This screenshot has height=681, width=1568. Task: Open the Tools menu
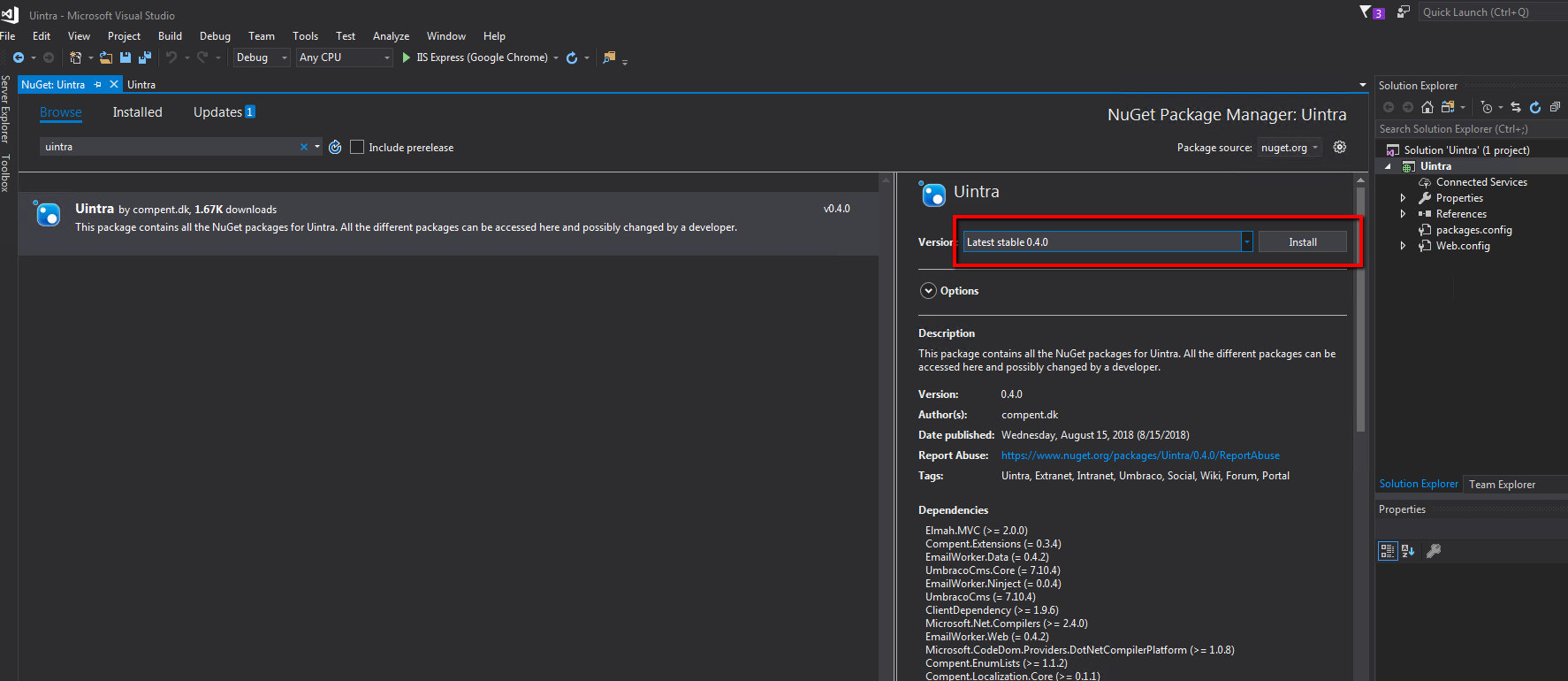[x=305, y=36]
